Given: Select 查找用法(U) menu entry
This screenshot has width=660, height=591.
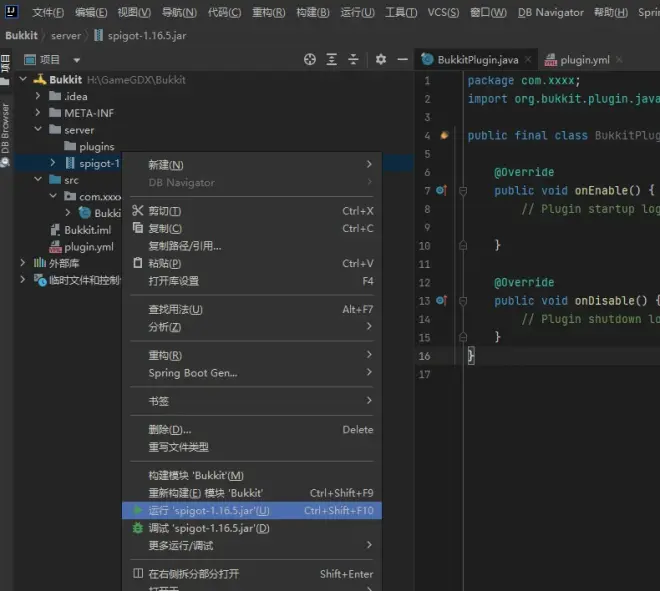Looking at the screenshot, I should coord(252,309).
